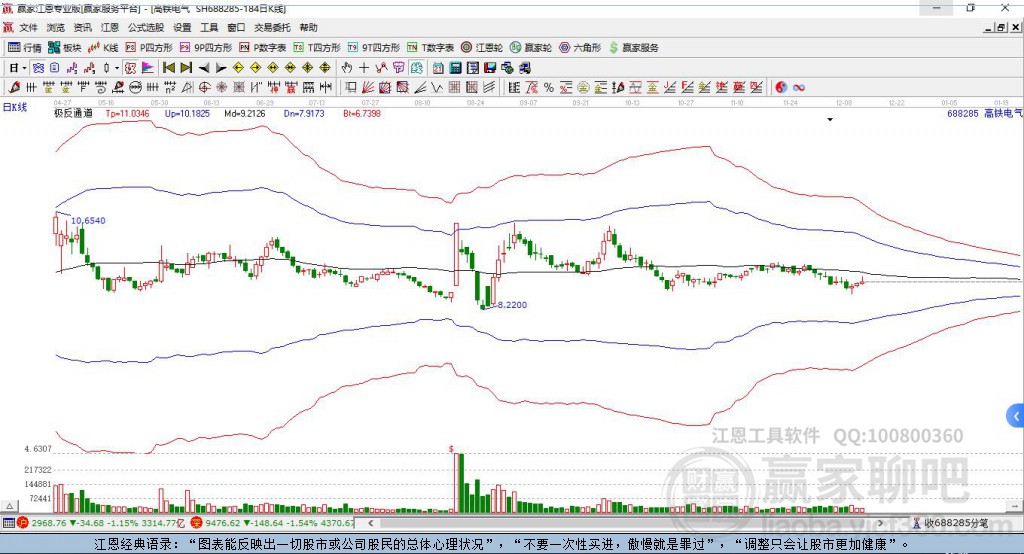Click the 688285 高铁电气 stock label

click(x=984, y=113)
